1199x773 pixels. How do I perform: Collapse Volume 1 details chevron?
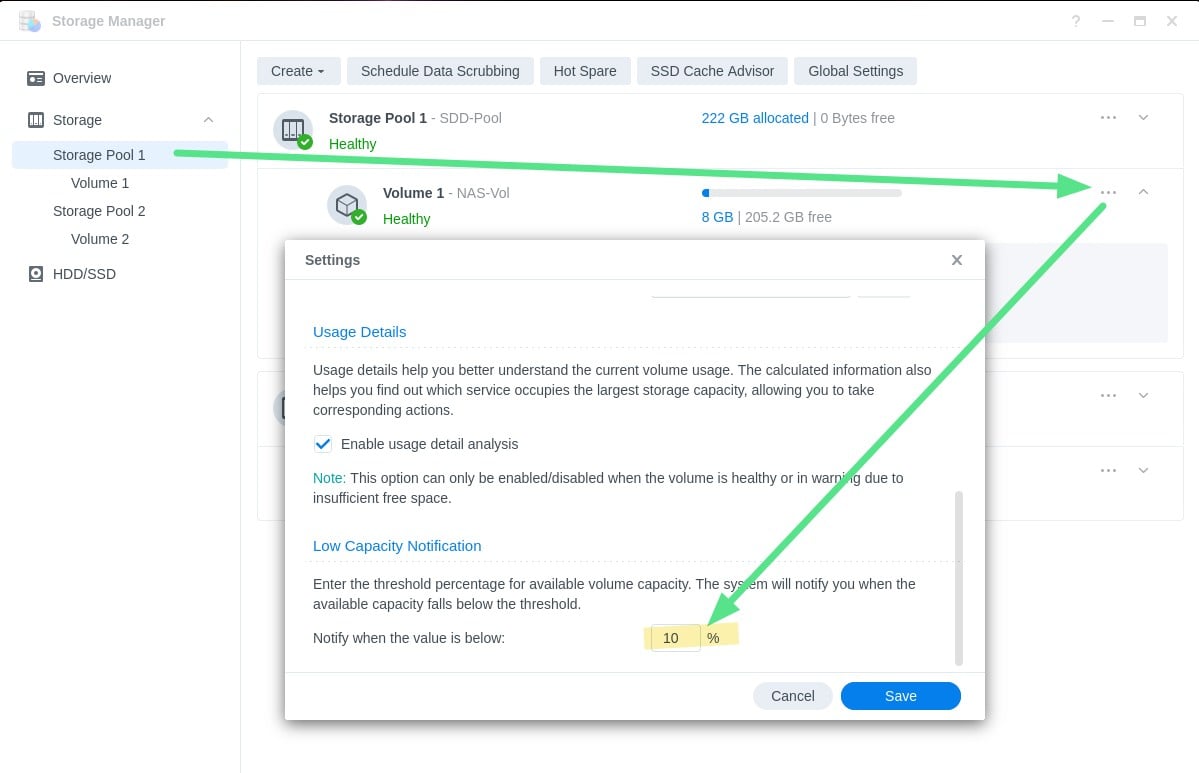1143,192
